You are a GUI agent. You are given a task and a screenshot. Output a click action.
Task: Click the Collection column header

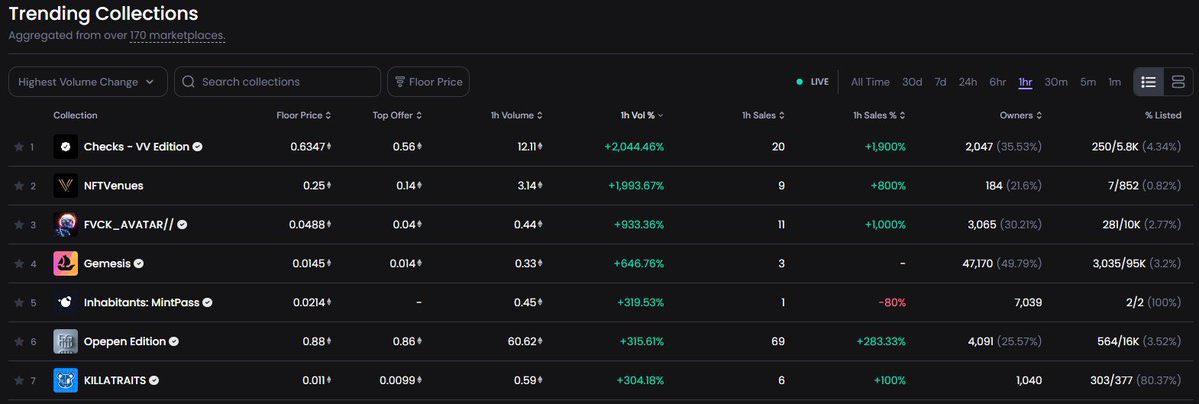[x=75, y=116]
